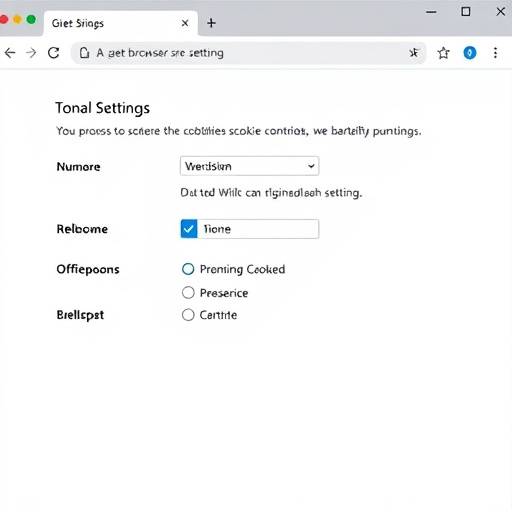Open the three-dot browser menu
Image resolution: width=512 pixels, height=512 pixels.
[495, 53]
